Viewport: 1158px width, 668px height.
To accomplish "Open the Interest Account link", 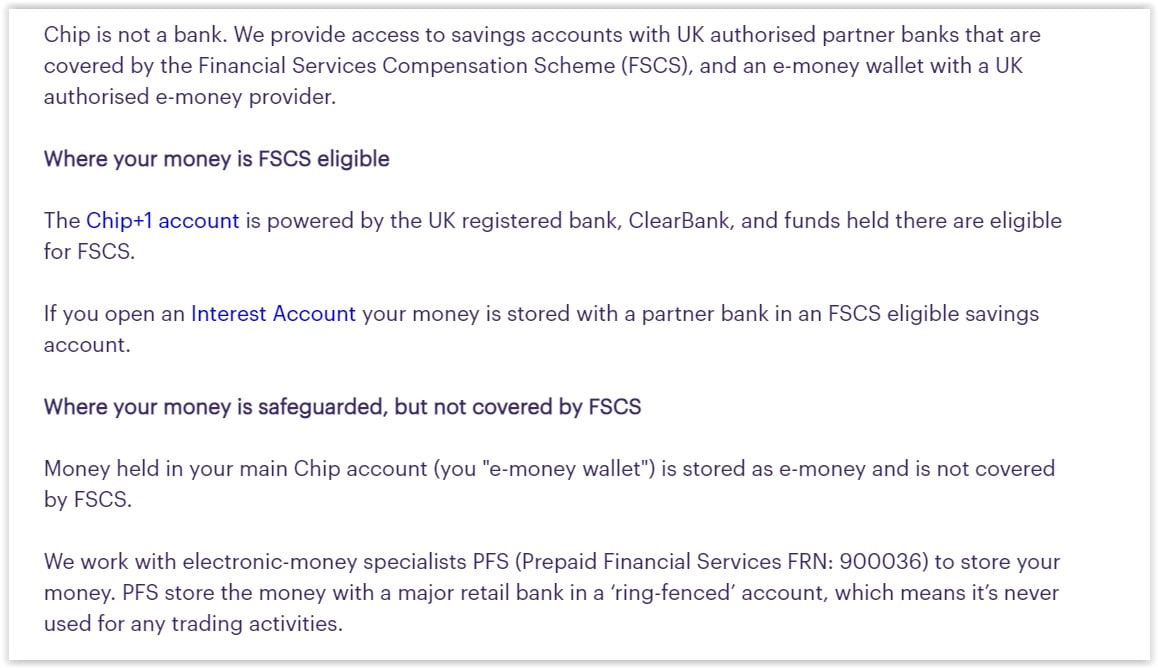I will [x=273, y=314].
